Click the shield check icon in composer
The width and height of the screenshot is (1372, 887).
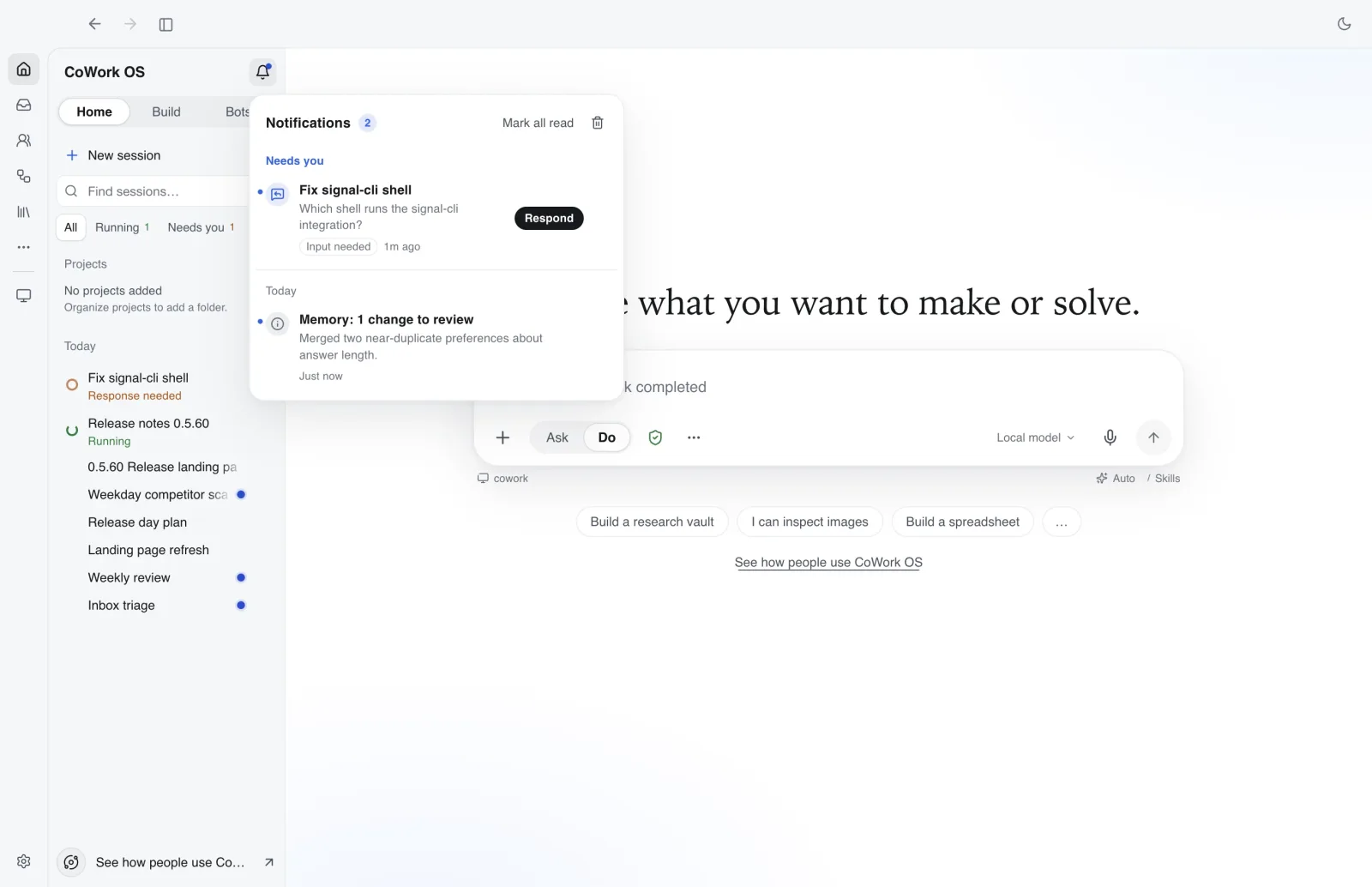655,437
